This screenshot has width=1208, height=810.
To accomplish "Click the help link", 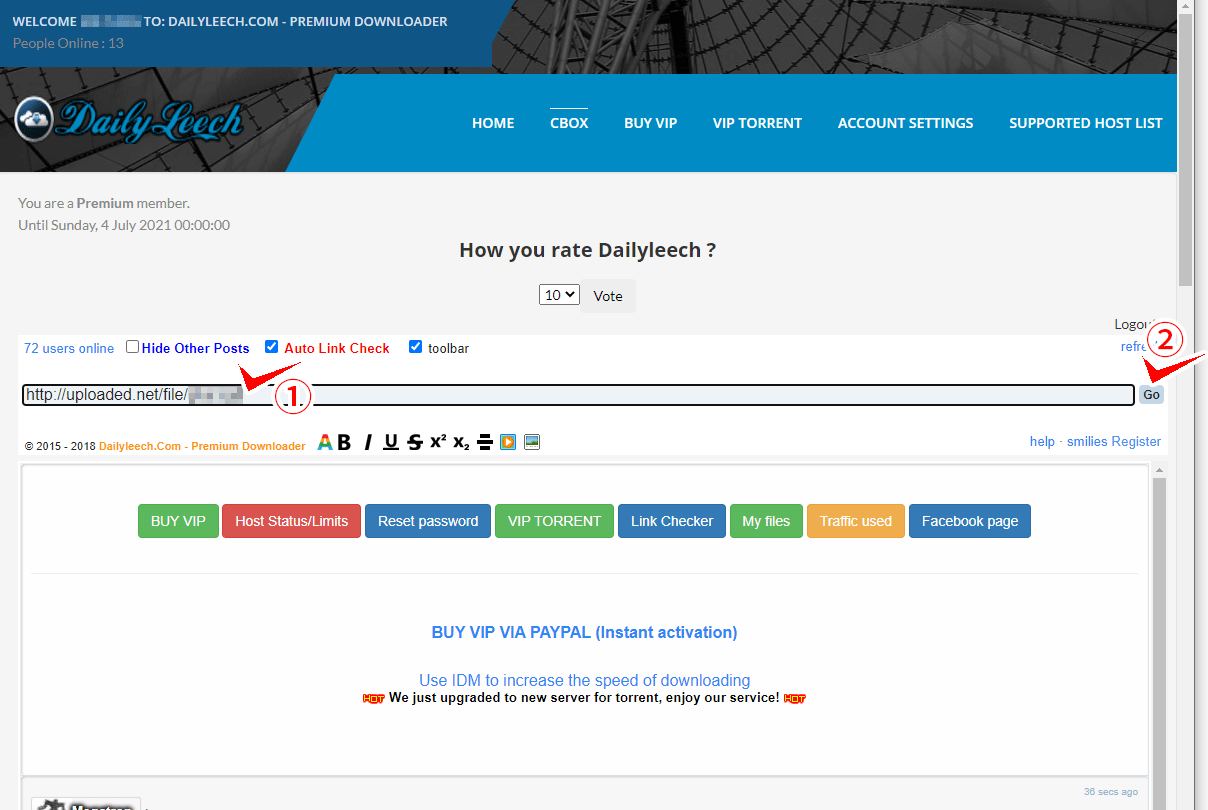I will [x=1042, y=441].
